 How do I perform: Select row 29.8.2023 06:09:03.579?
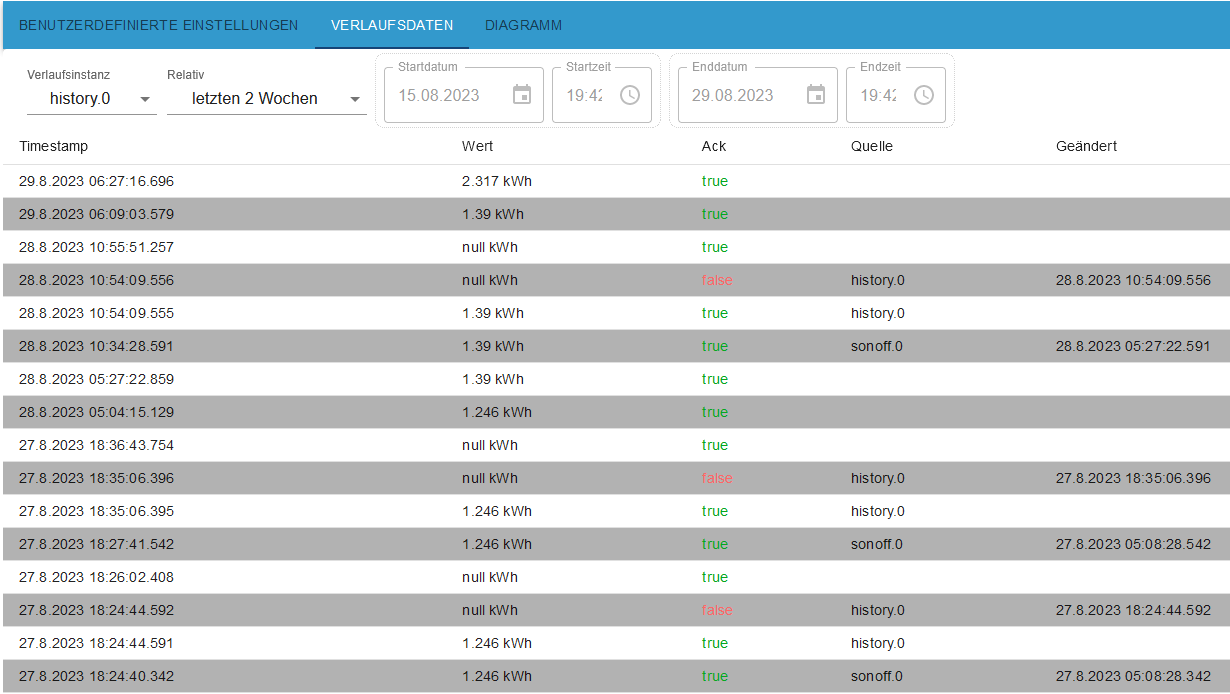click(x=615, y=214)
